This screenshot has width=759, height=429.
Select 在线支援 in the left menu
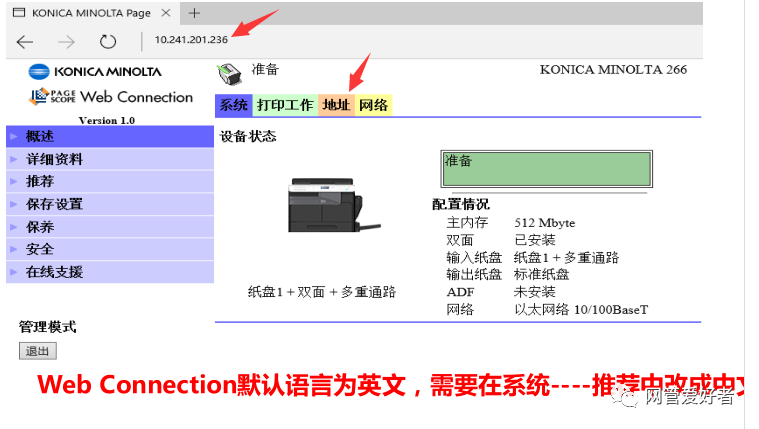pyautogui.click(x=110, y=272)
